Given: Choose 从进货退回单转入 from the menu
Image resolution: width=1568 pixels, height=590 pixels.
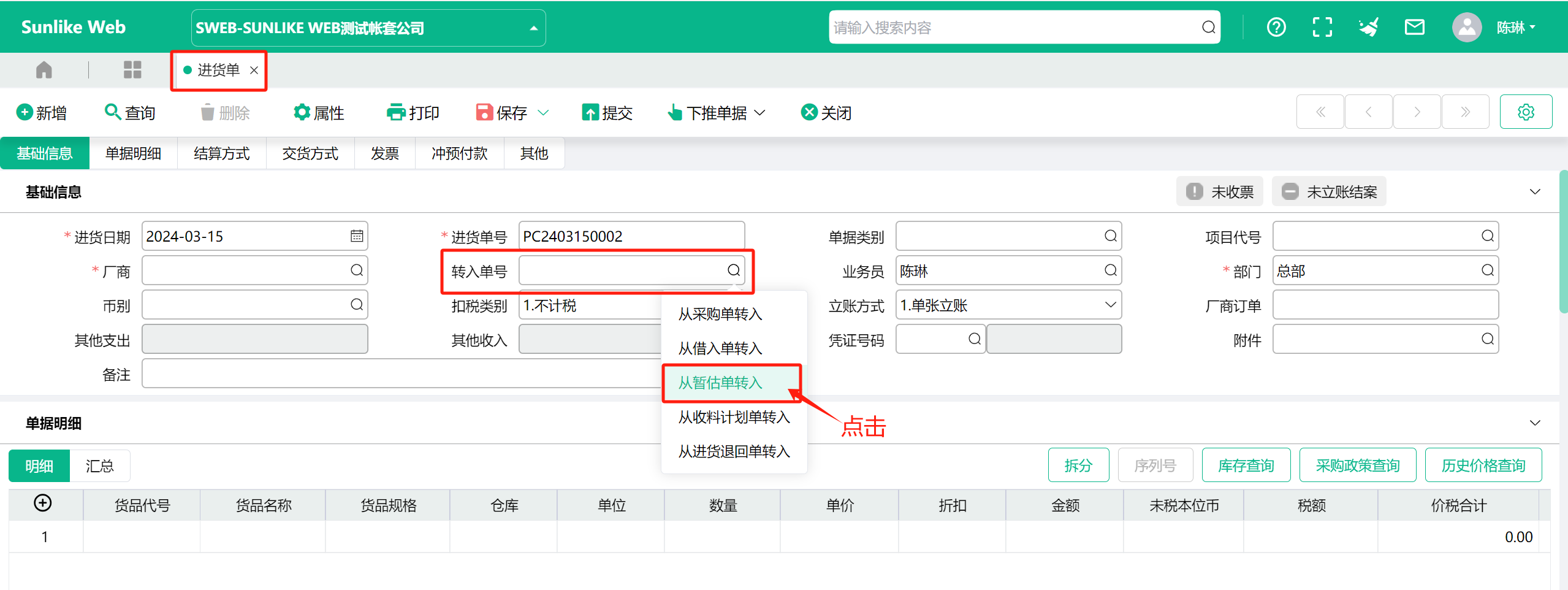Looking at the screenshot, I should pos(734,452).
